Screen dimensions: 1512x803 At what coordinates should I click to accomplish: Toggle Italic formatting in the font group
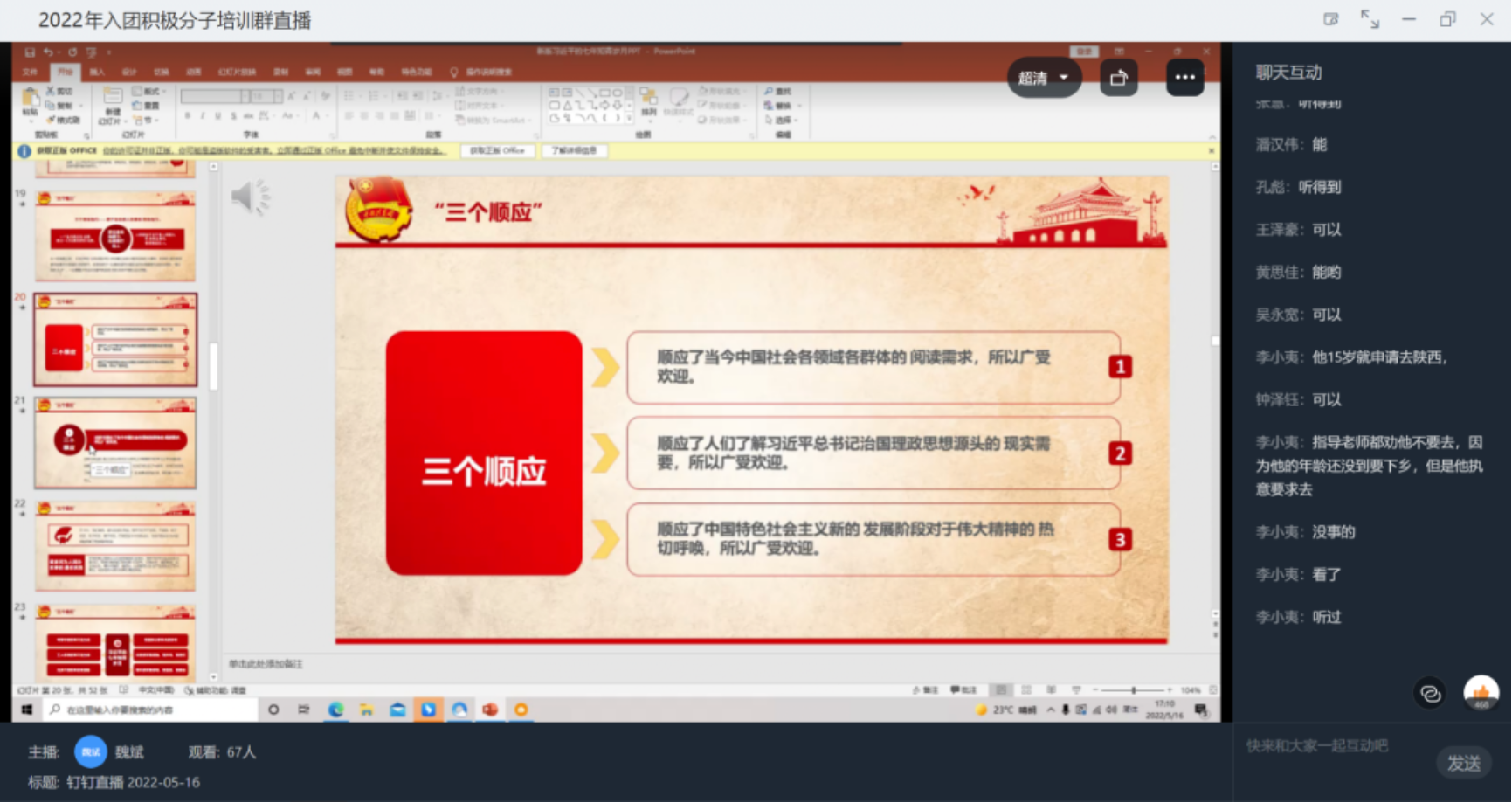coord(203,115)
